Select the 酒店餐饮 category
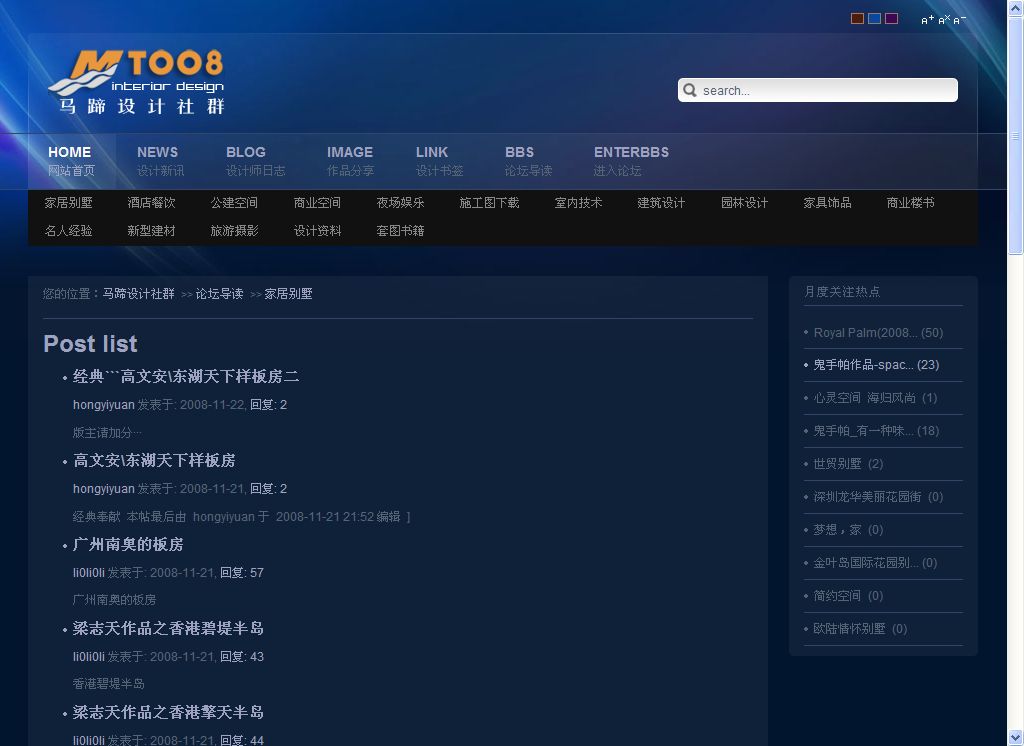Viewport: 1024px width, 746px height. (152, 203)
